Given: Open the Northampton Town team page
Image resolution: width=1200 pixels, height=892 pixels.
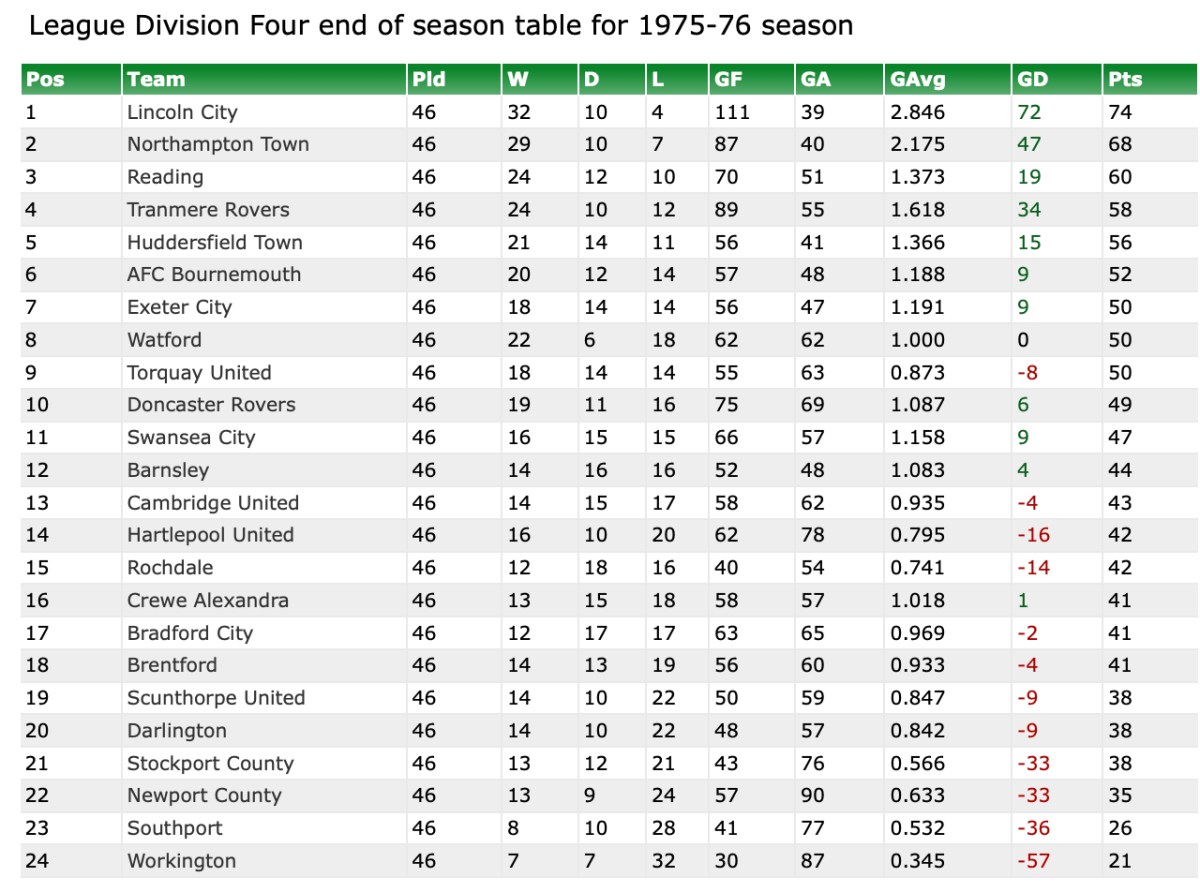Looking at the screenshot, I should coord(218,144).
